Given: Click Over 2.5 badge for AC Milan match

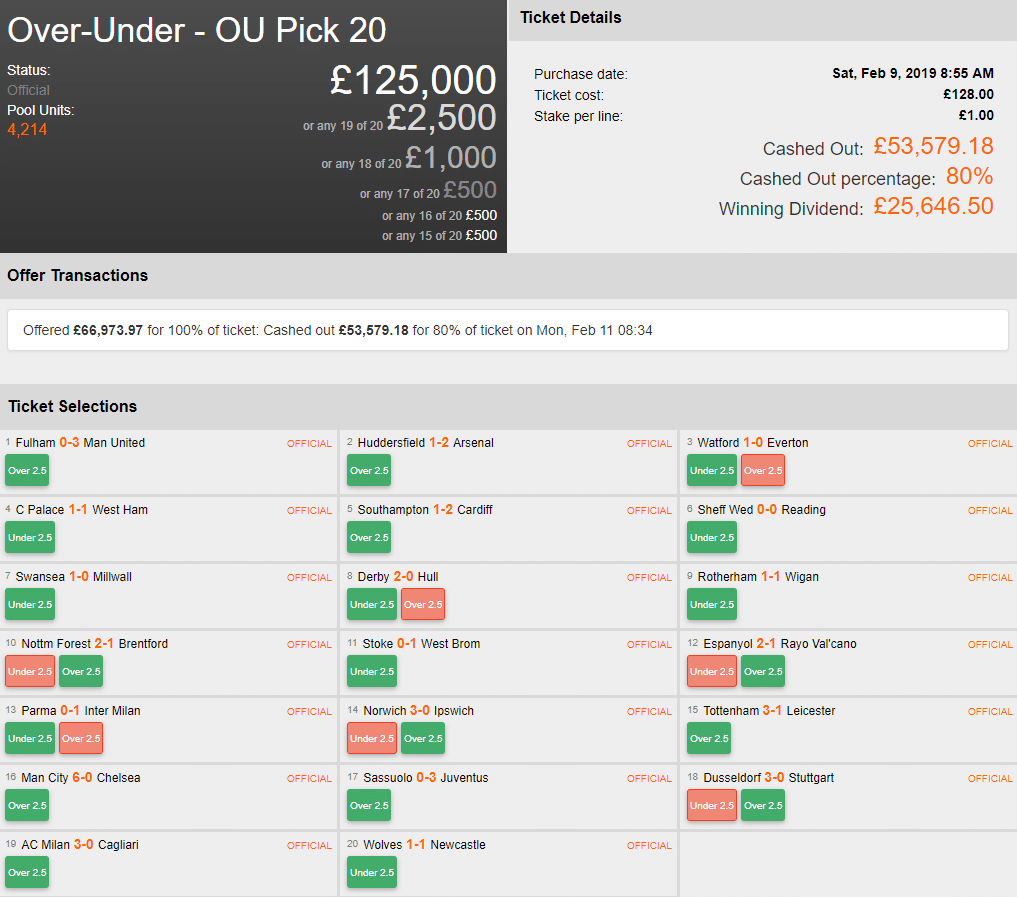Looking at the screenshot, I should pos(27,872).
